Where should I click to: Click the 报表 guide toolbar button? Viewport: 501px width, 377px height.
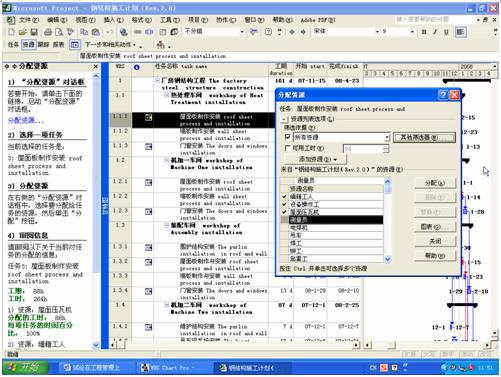[x=58, y=44]
